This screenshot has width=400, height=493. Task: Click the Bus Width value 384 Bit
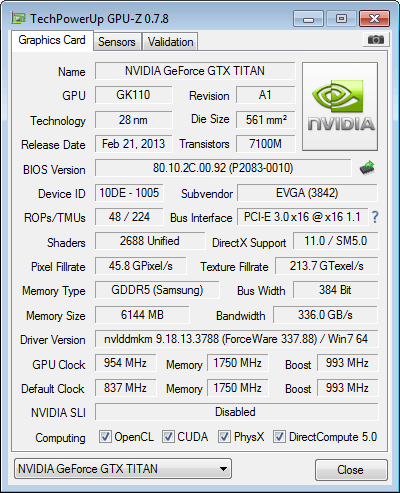coord(336,290)
